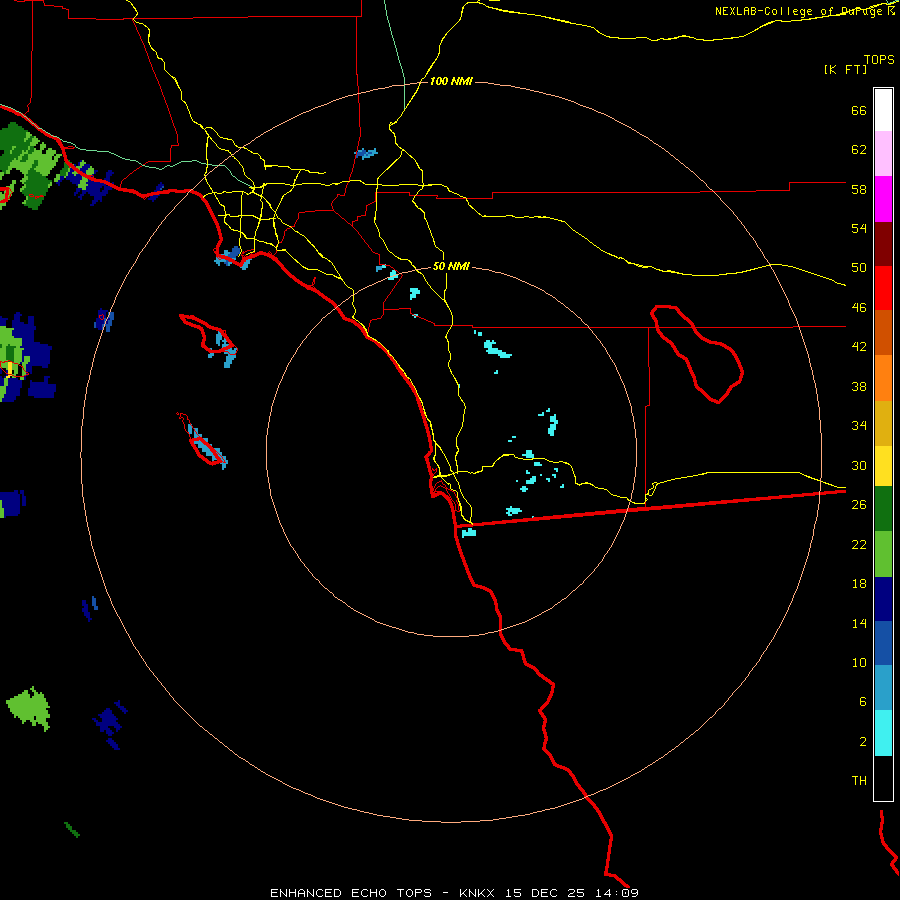The image size is (900, 900).
Task: Click the TH legend label
Action: click(859, 781)
